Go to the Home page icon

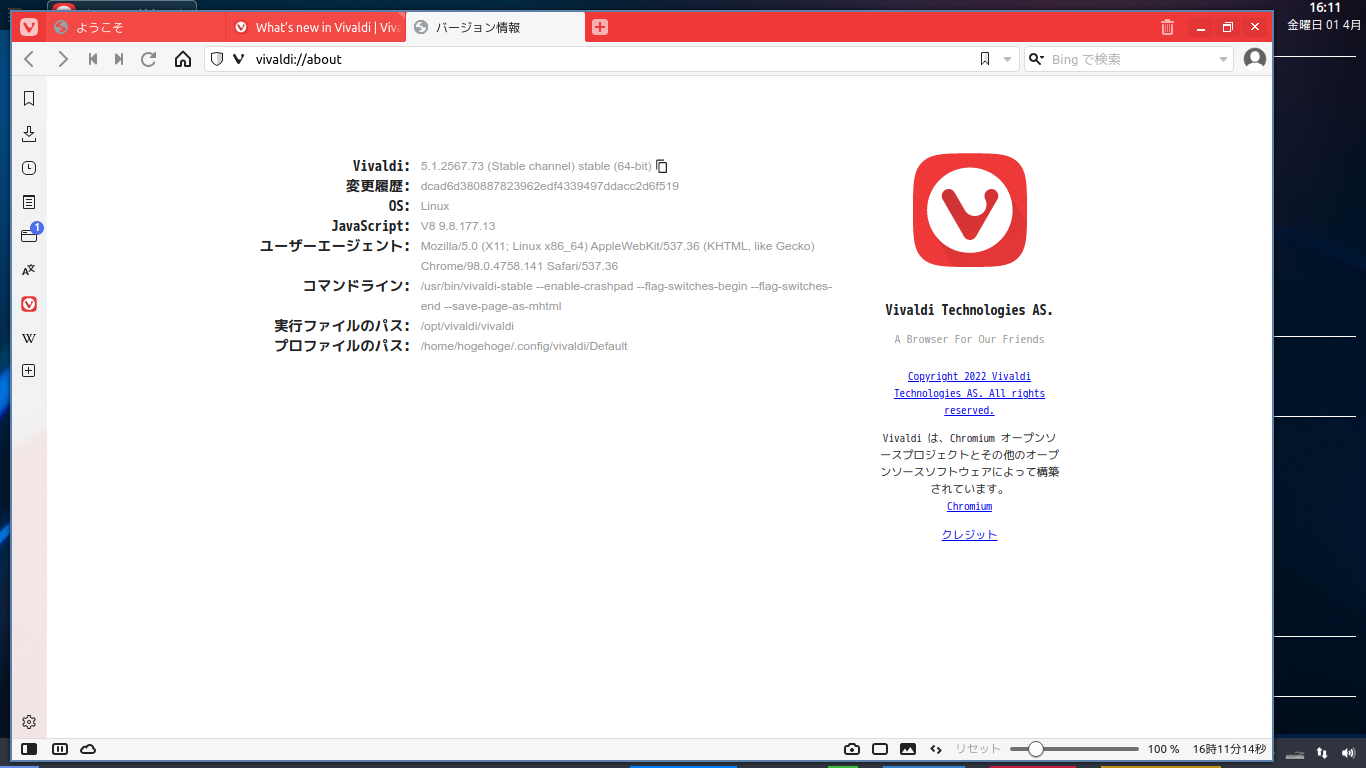182,59
